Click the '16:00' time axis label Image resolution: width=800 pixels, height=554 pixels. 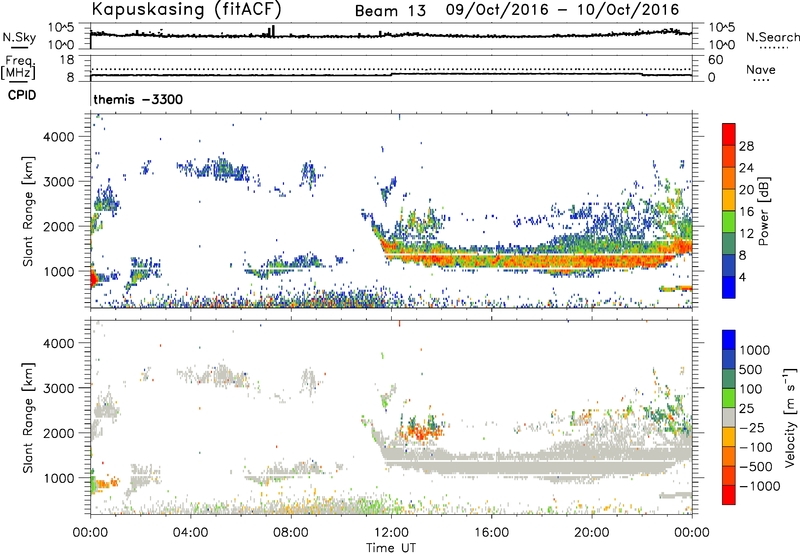(491, 533)
